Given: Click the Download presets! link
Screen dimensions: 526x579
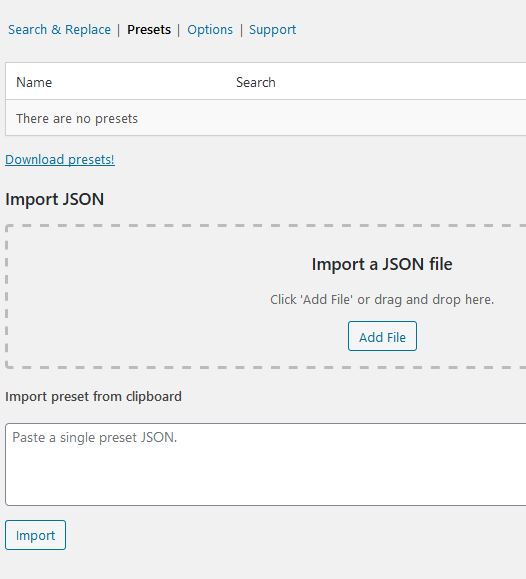Looking at the screenshot, I should 60,160.
